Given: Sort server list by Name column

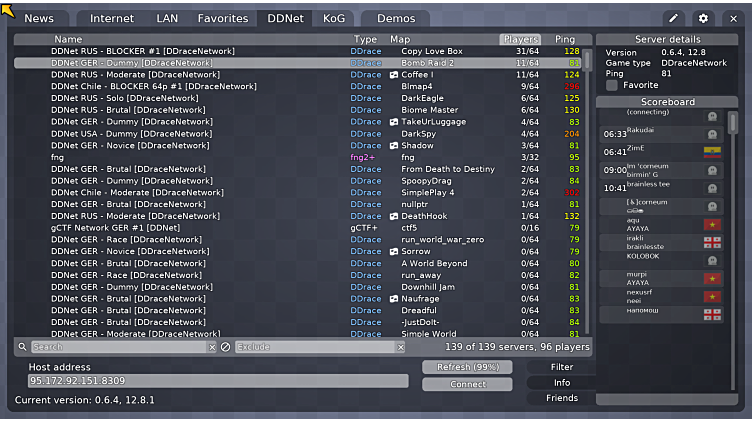Looking at the screenshot, I should pos(68,39).
